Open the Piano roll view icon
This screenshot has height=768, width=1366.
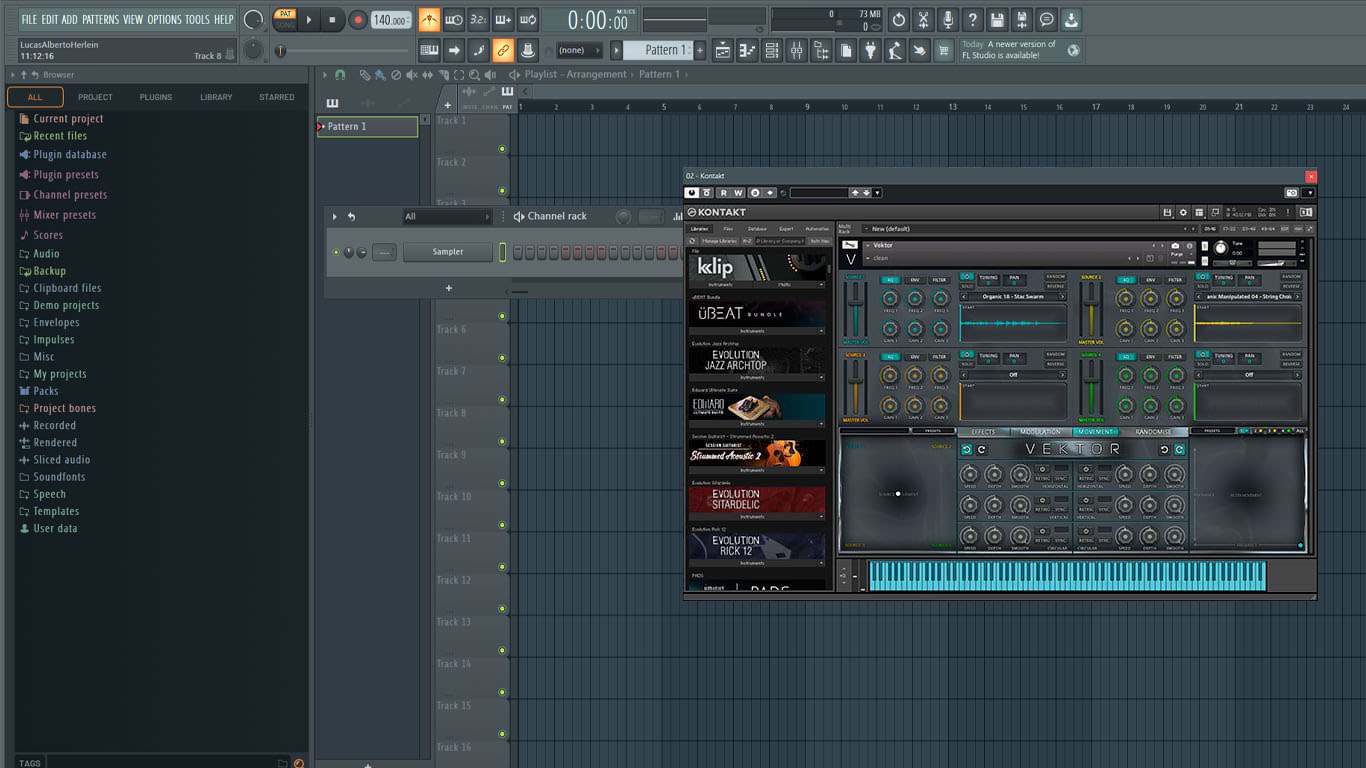[x=747, y=50]
